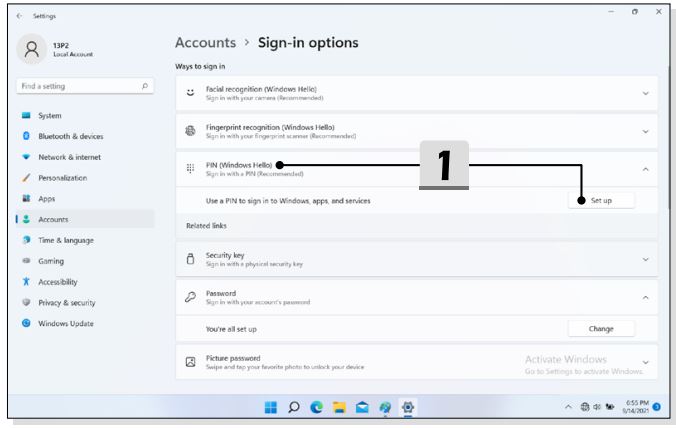Image resolution: width=676 pixels, height=428 pixels.
Task: Go to Bluetooth & devices settings
Action: (70, 136)
